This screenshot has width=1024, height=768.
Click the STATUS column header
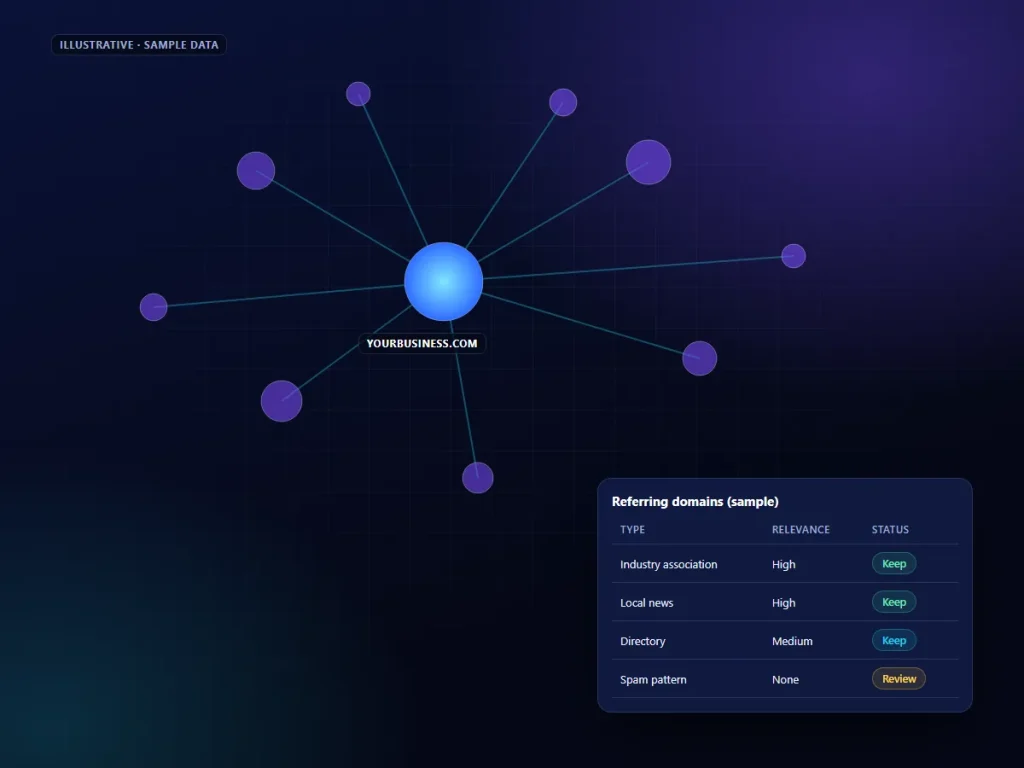coord(890,530)
